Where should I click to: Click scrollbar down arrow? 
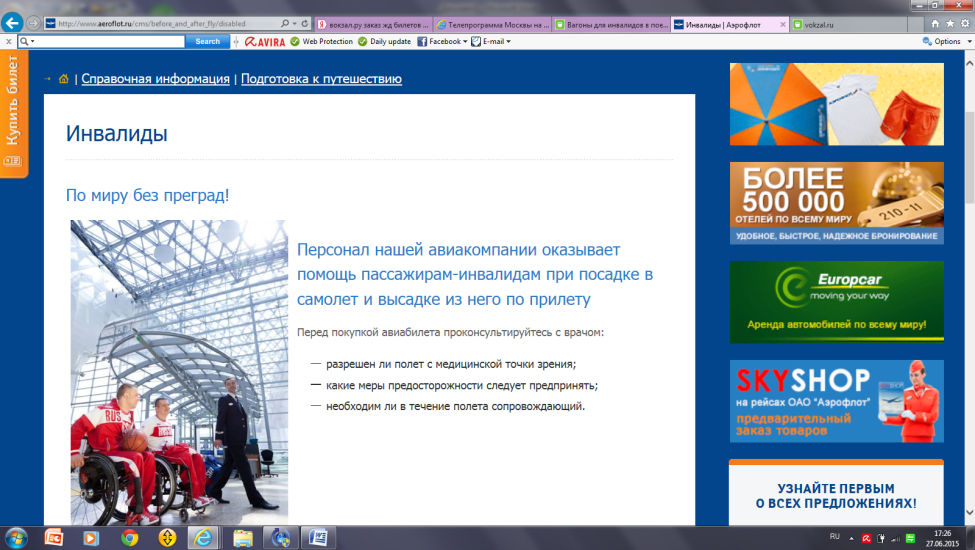pyautogui.click(x=969, y=513)
